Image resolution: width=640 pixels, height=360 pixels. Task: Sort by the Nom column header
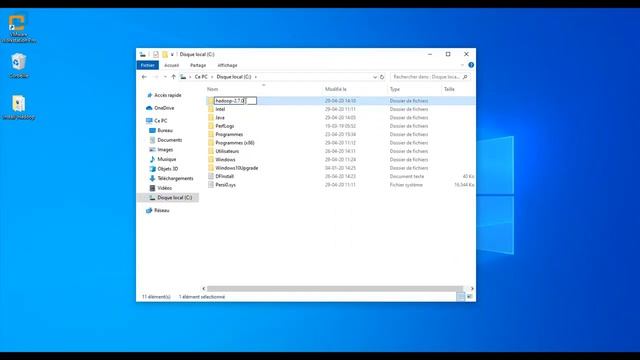tap(212, 89)
